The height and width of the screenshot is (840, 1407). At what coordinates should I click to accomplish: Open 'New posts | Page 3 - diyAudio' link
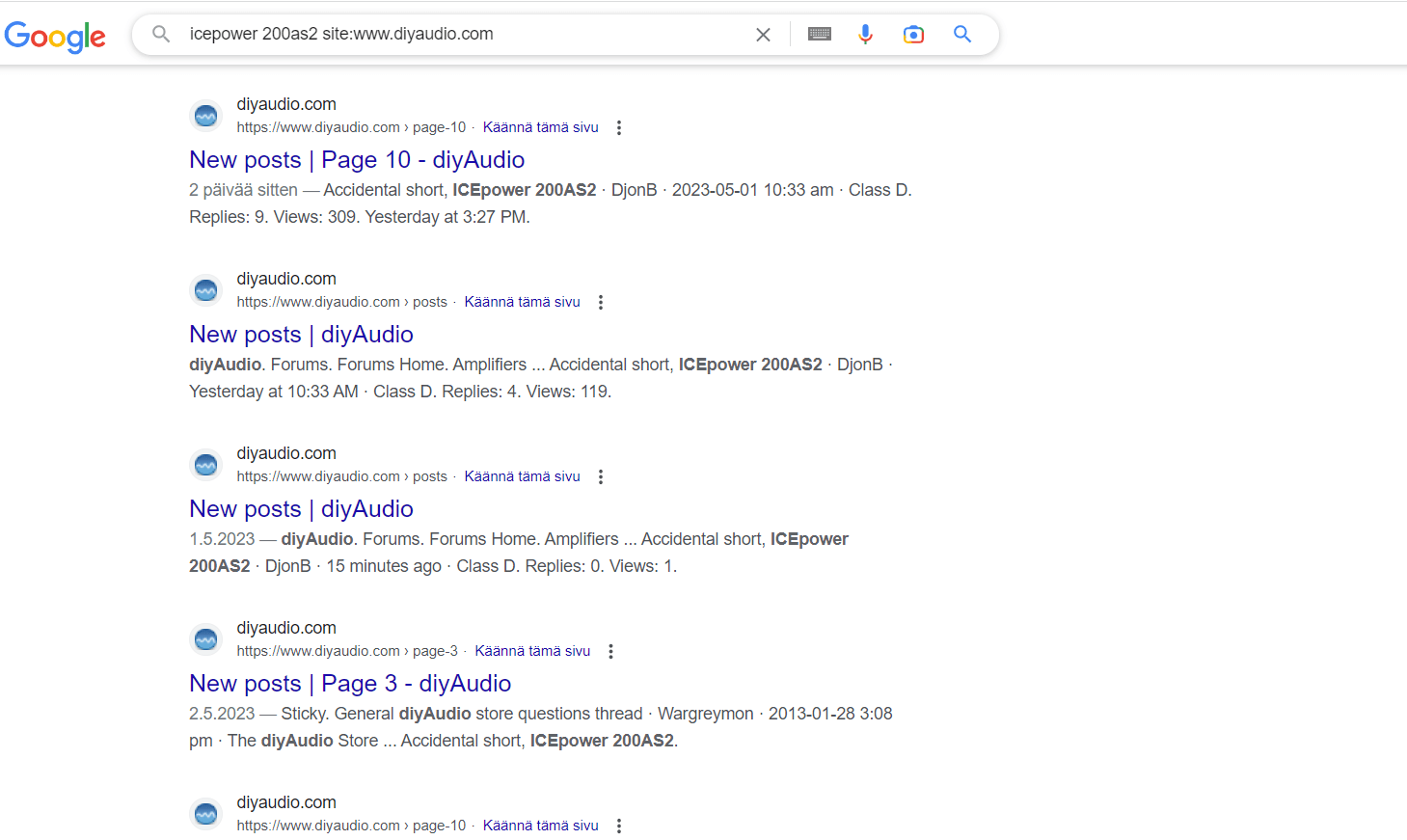[x=350, y=684]
